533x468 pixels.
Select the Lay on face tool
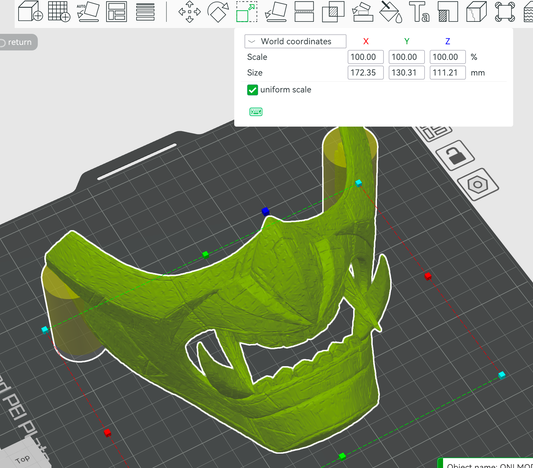point(276,12)
